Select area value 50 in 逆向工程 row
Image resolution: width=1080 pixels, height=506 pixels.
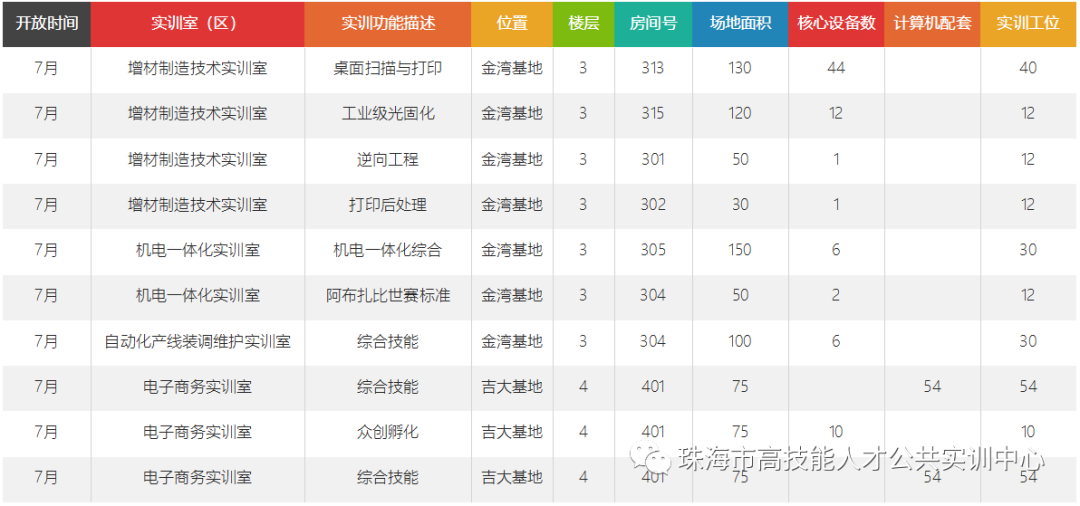pos(740,160)
